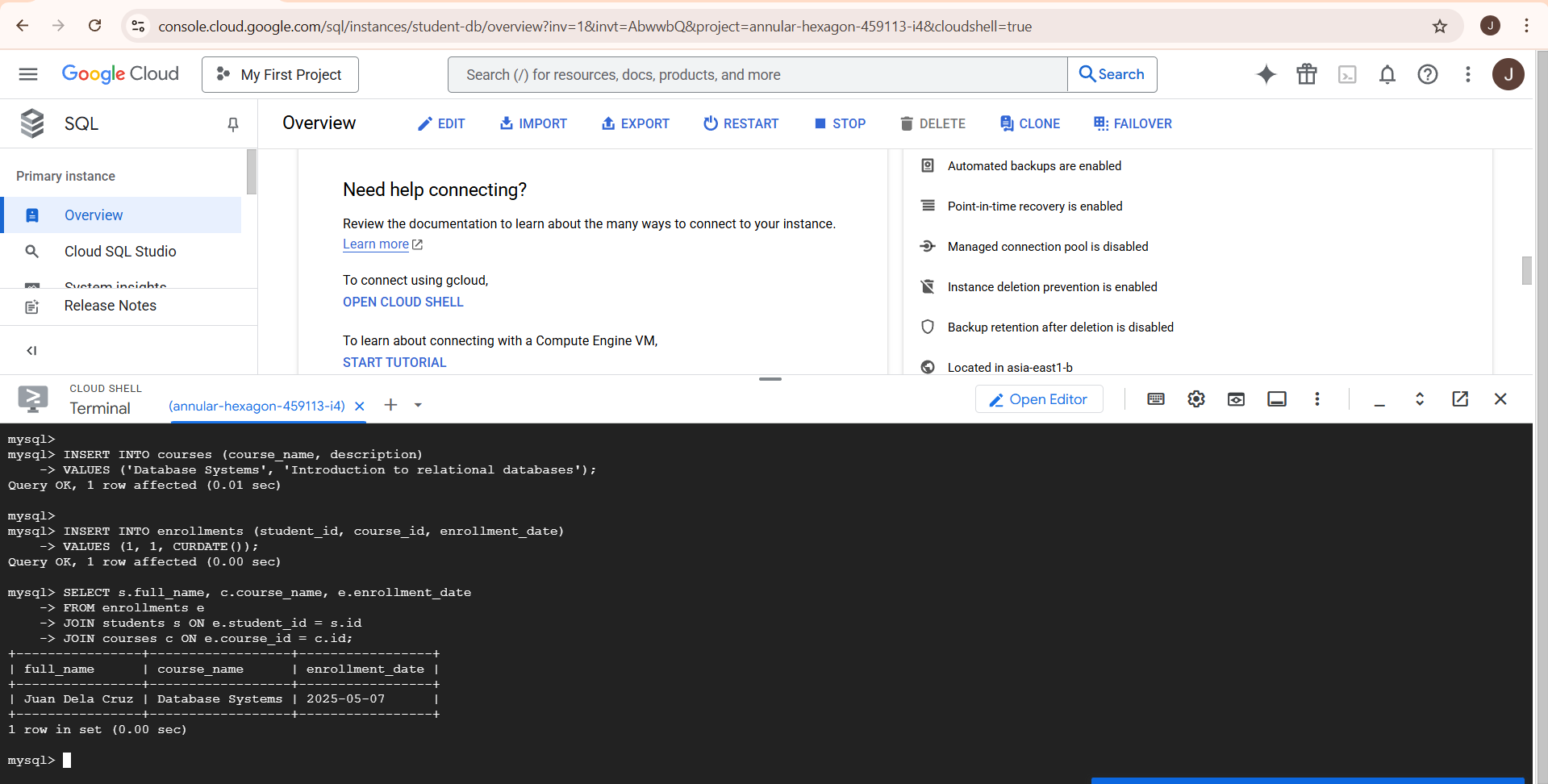Click the Chrome profile avatar J

[x=1490, y=26]
